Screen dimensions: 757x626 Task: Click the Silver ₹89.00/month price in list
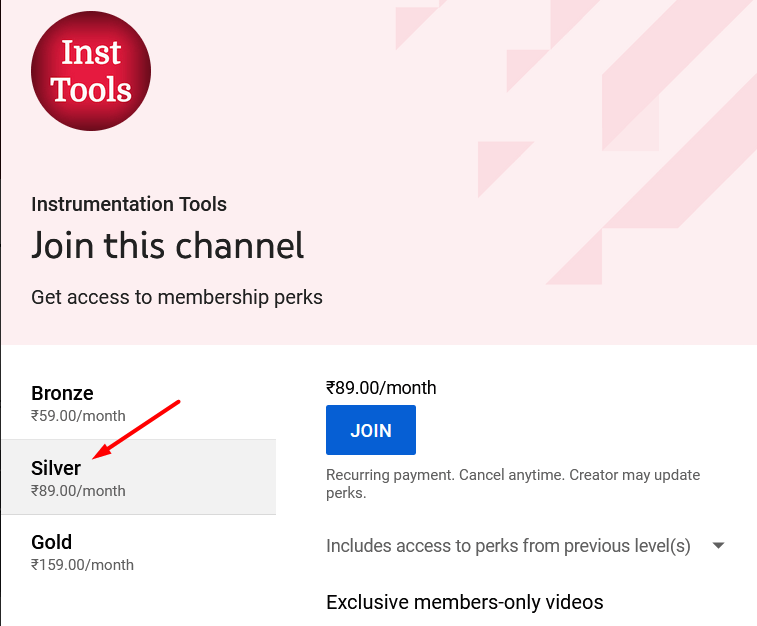coord(78,491)
